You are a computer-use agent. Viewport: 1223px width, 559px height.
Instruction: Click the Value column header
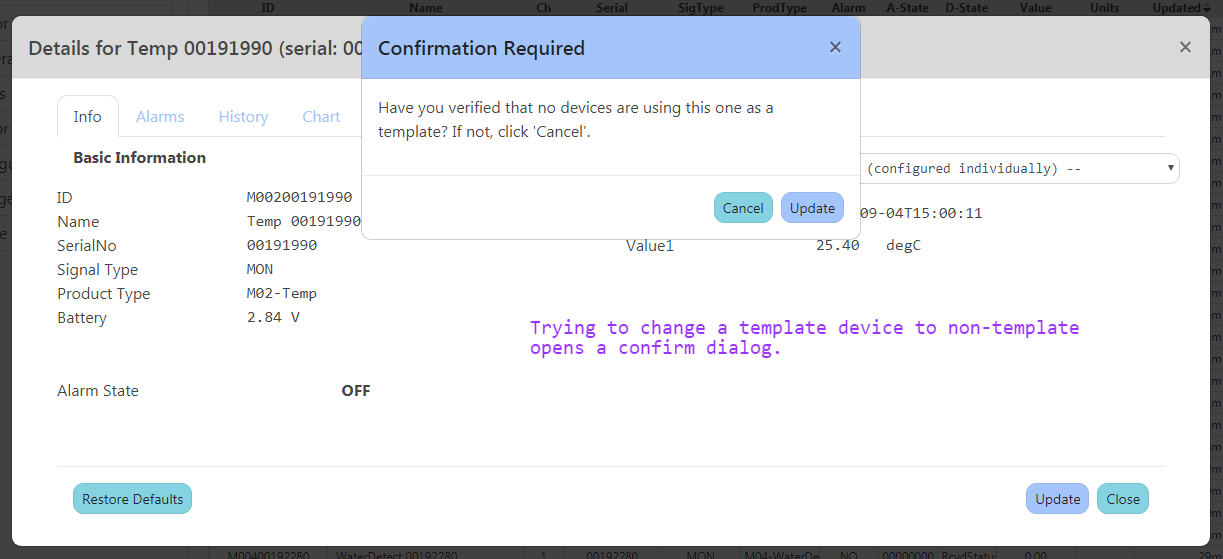1035,7
